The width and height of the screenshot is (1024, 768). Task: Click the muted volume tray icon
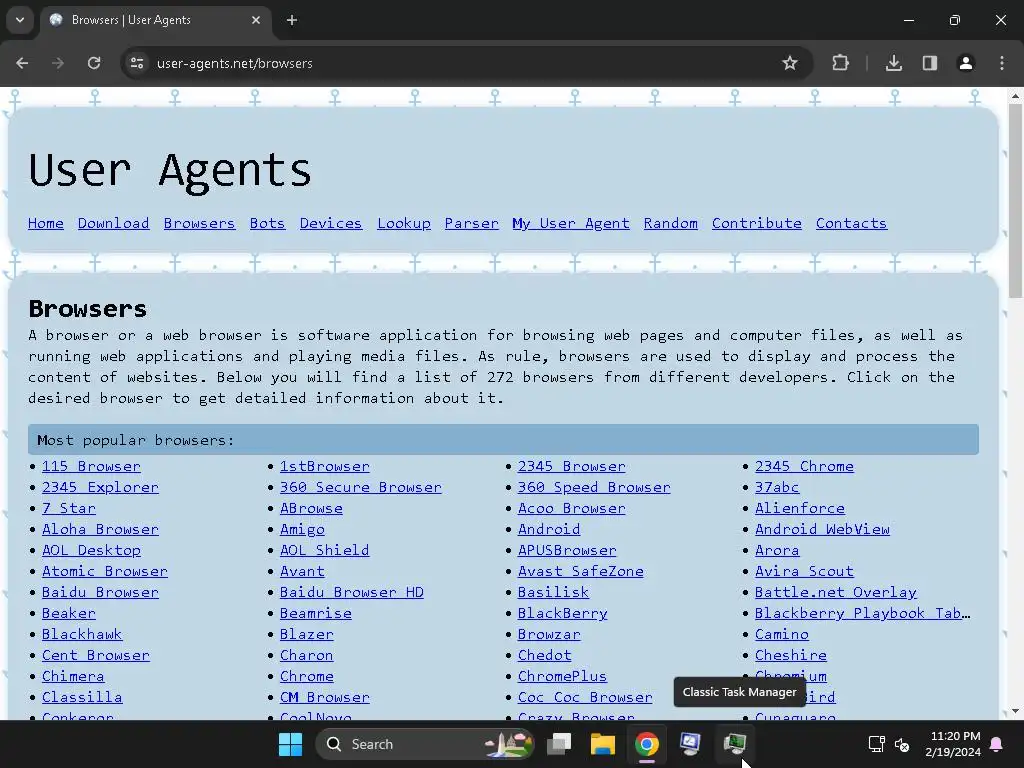click(x=902, y=744)
